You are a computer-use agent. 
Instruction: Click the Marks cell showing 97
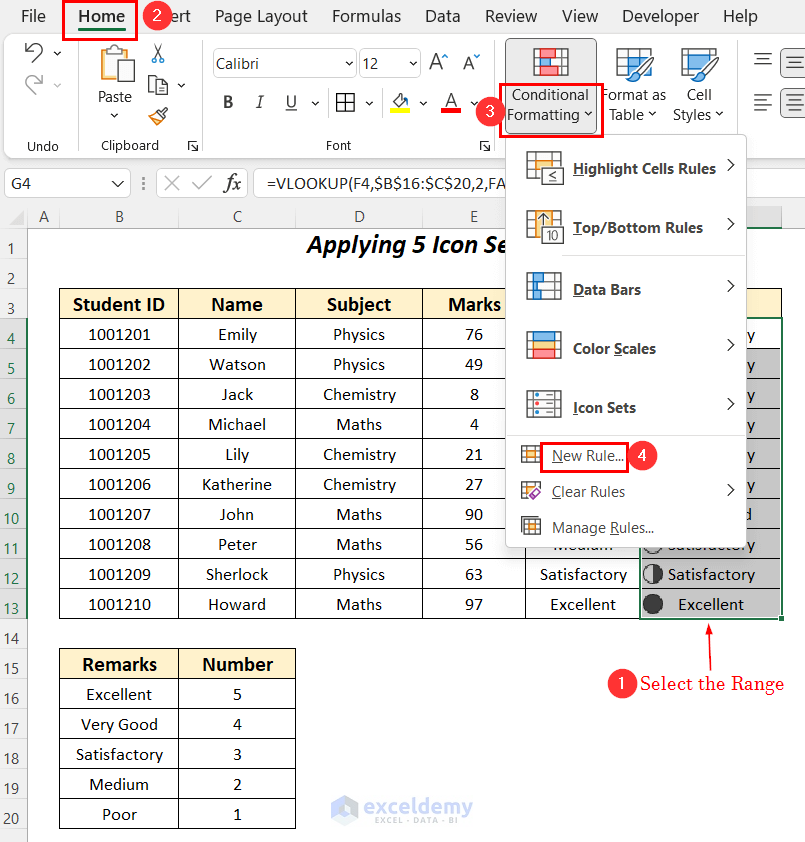coord(474,604)
